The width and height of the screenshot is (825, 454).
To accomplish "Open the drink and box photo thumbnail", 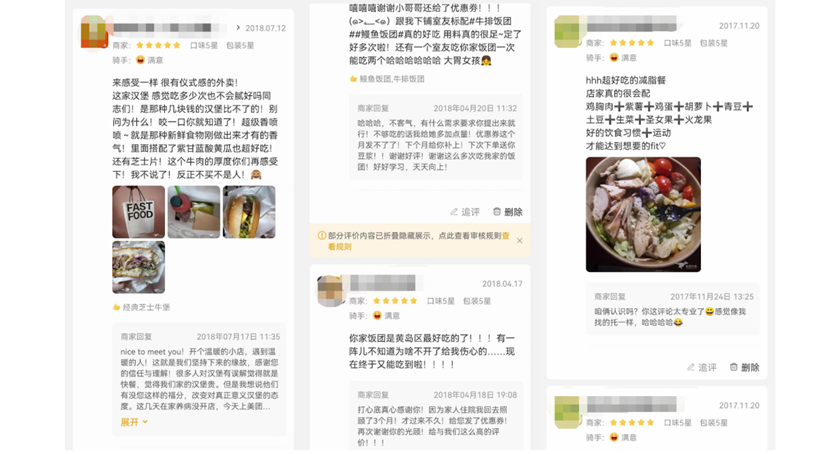I will coord(194,212).
